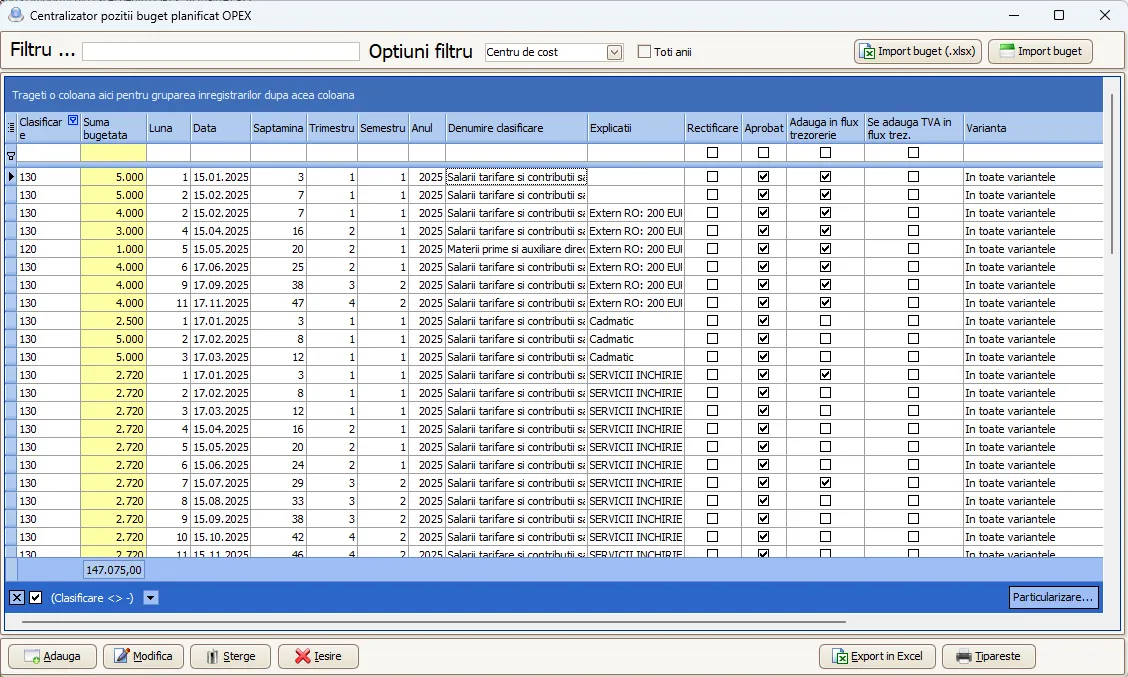Screen dimensions: 1128x677
Task: Click the Trimestru column header
Action: 332,128
